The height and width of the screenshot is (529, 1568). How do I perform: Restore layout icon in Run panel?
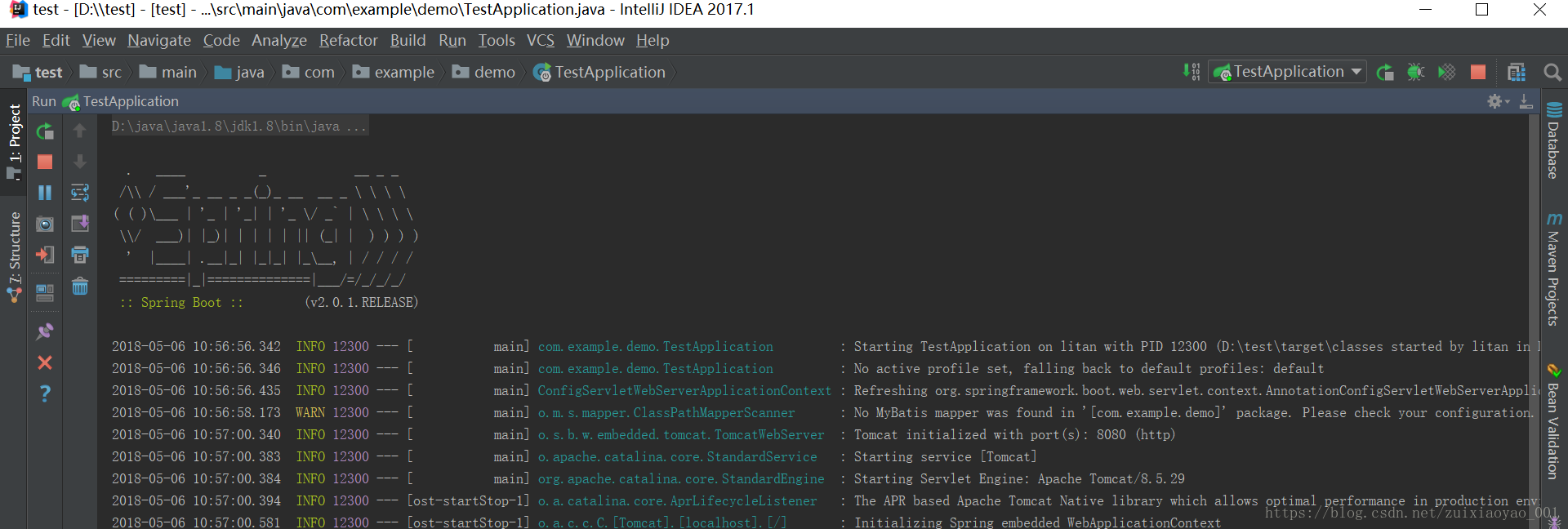pos(45,293)
